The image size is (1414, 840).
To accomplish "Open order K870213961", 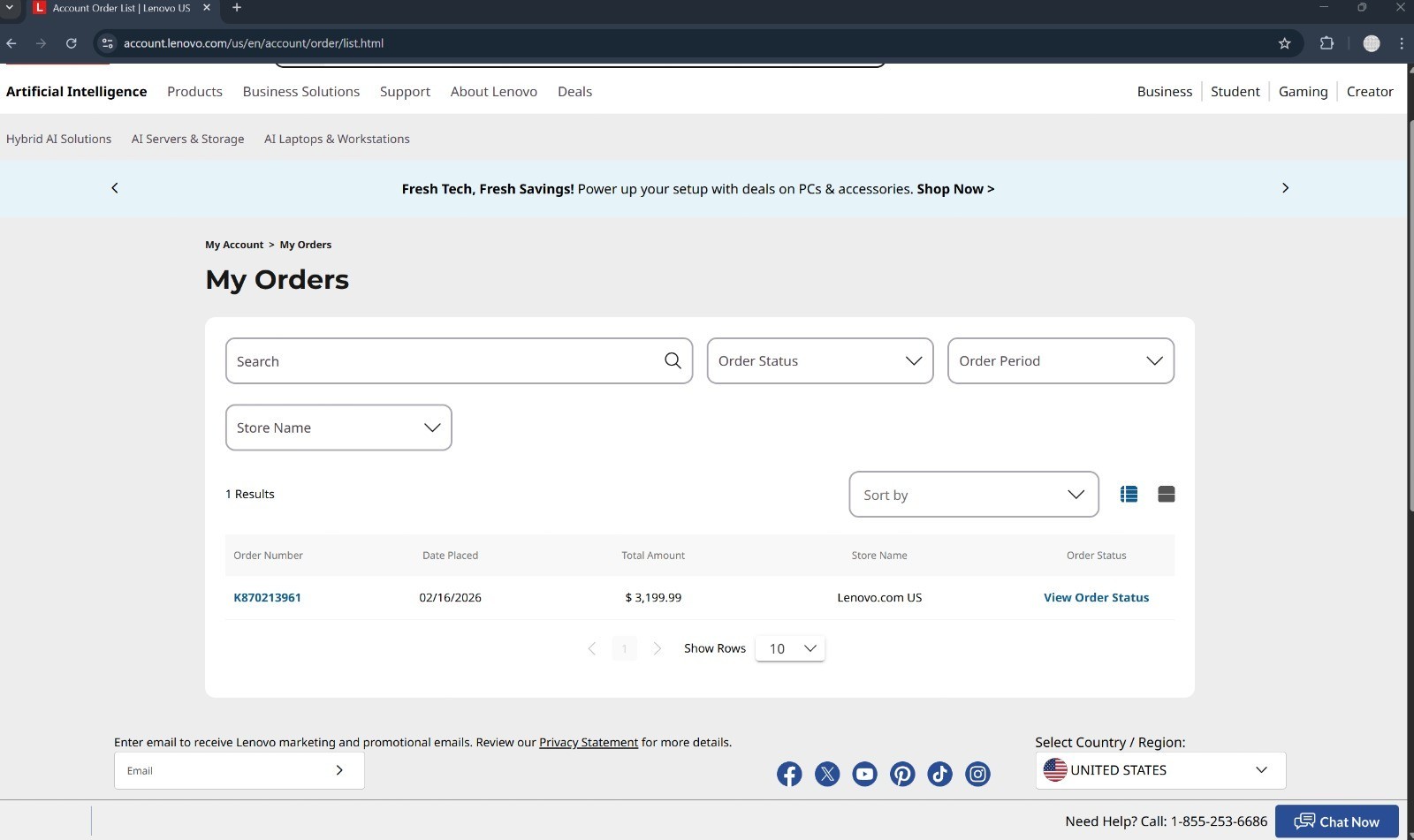I will [267, 597].
